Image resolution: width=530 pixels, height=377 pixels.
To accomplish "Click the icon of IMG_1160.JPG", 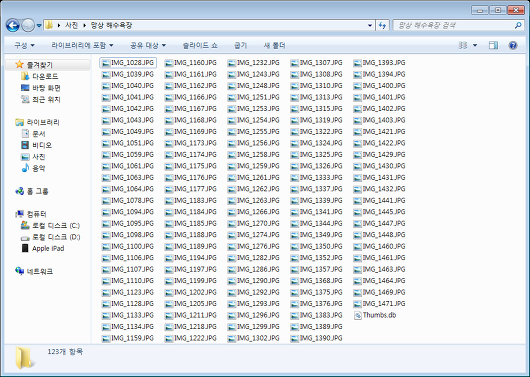I will [x=169, y=63].
